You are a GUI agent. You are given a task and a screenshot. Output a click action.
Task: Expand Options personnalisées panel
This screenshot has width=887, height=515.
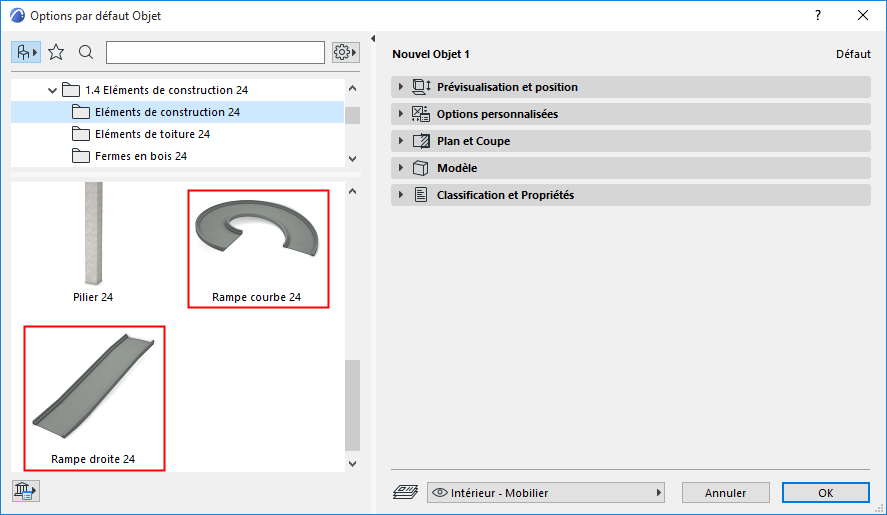coord(631,114)
